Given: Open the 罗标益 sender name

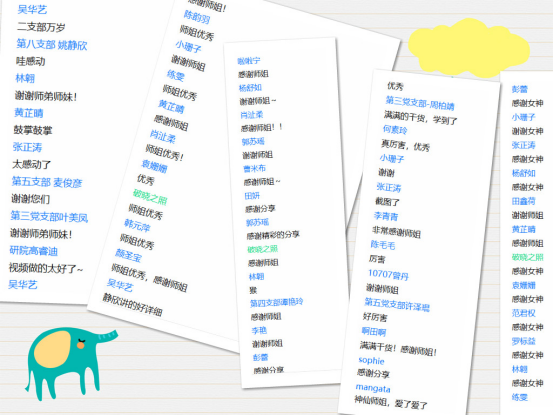Looking at the screenshot, I should click(524, 341).
